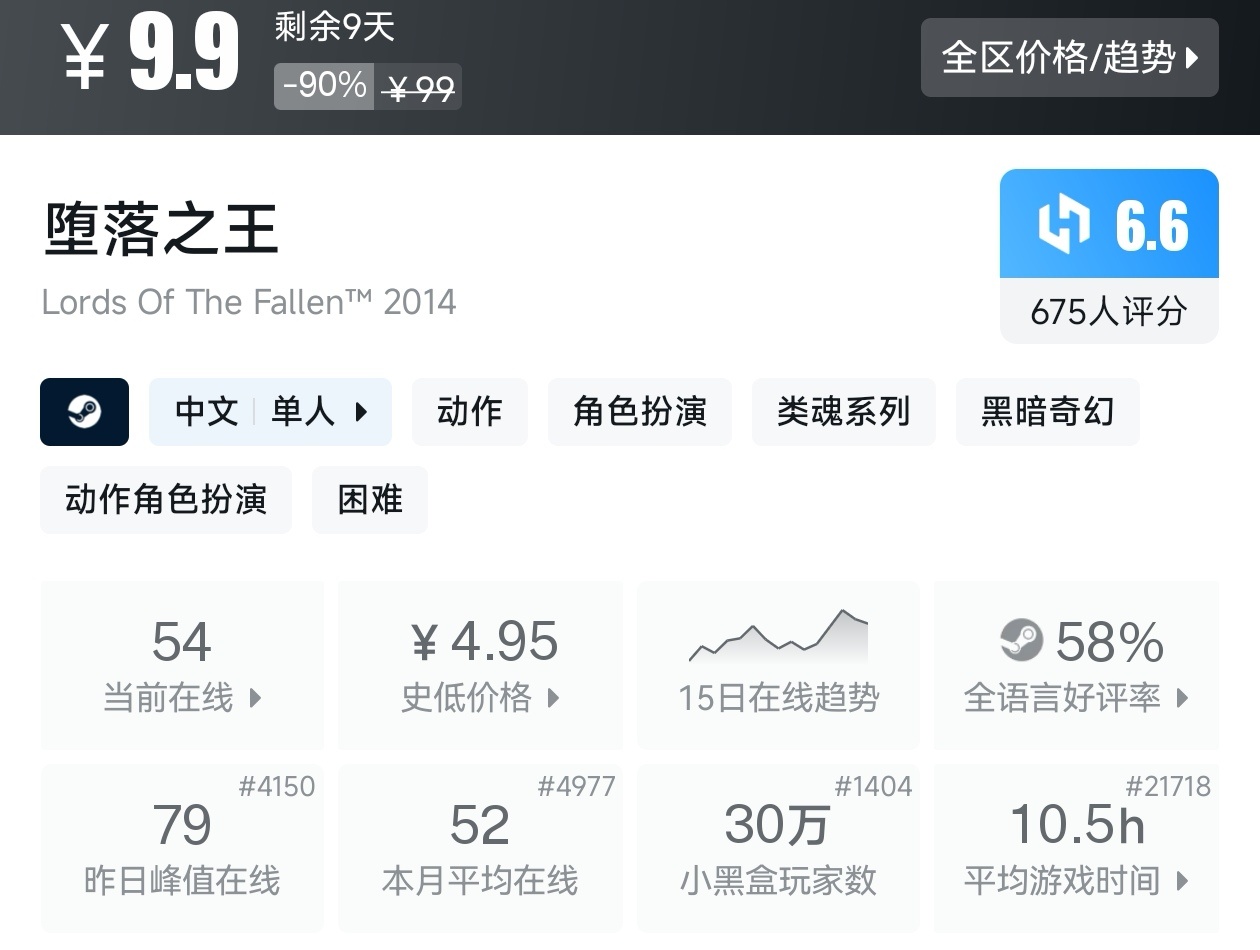Expand the 中文 单人 language options
The image size is (1260, 950).
pos(270,412)
